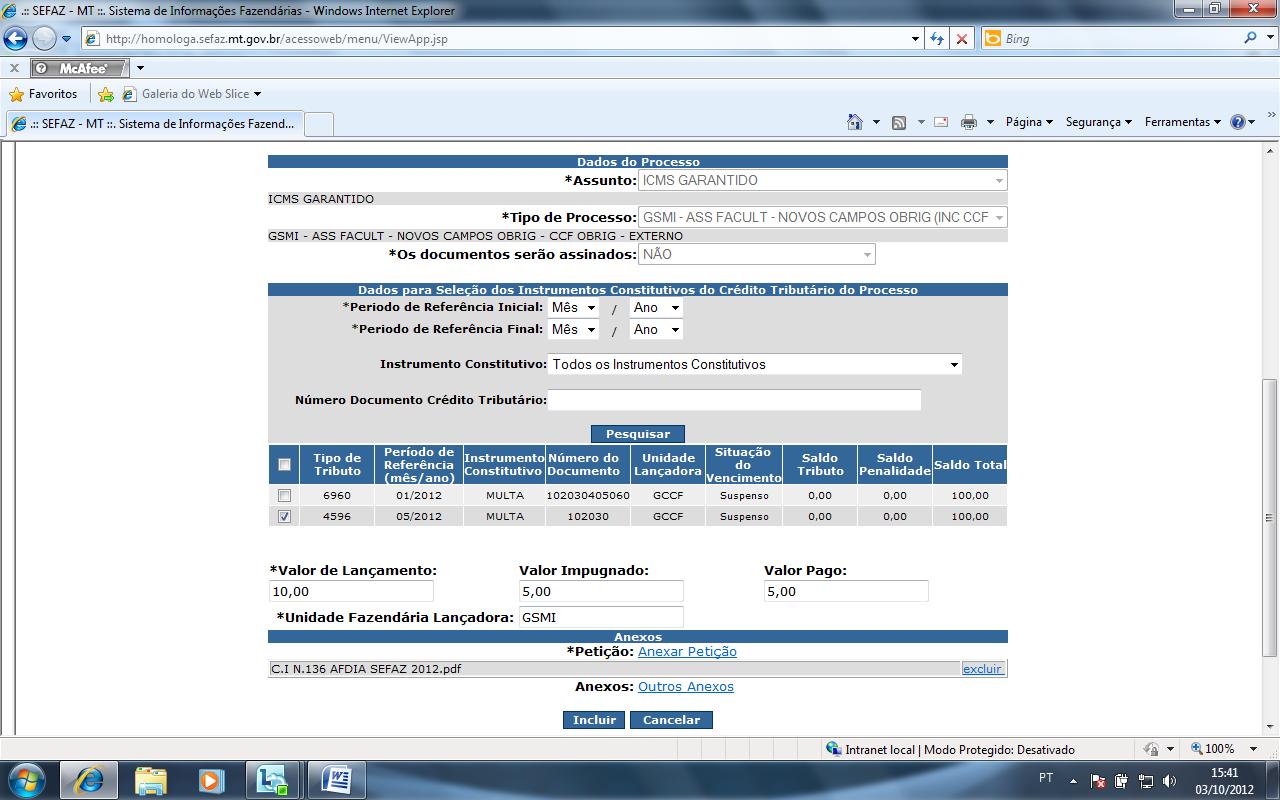Open the documentos serão assinados NÃO dropdown
The width and height of the screenshot is (1280, 800).
coord(757,254)
